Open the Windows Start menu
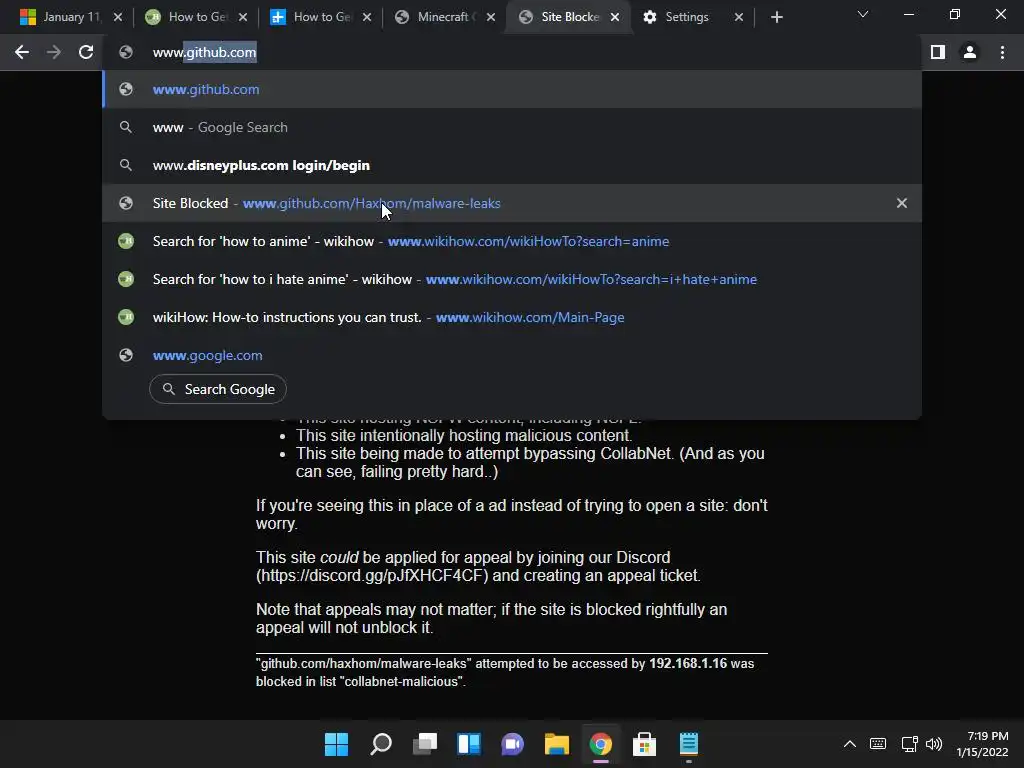Screen dimensions: 1024x768 pos(336,744)
